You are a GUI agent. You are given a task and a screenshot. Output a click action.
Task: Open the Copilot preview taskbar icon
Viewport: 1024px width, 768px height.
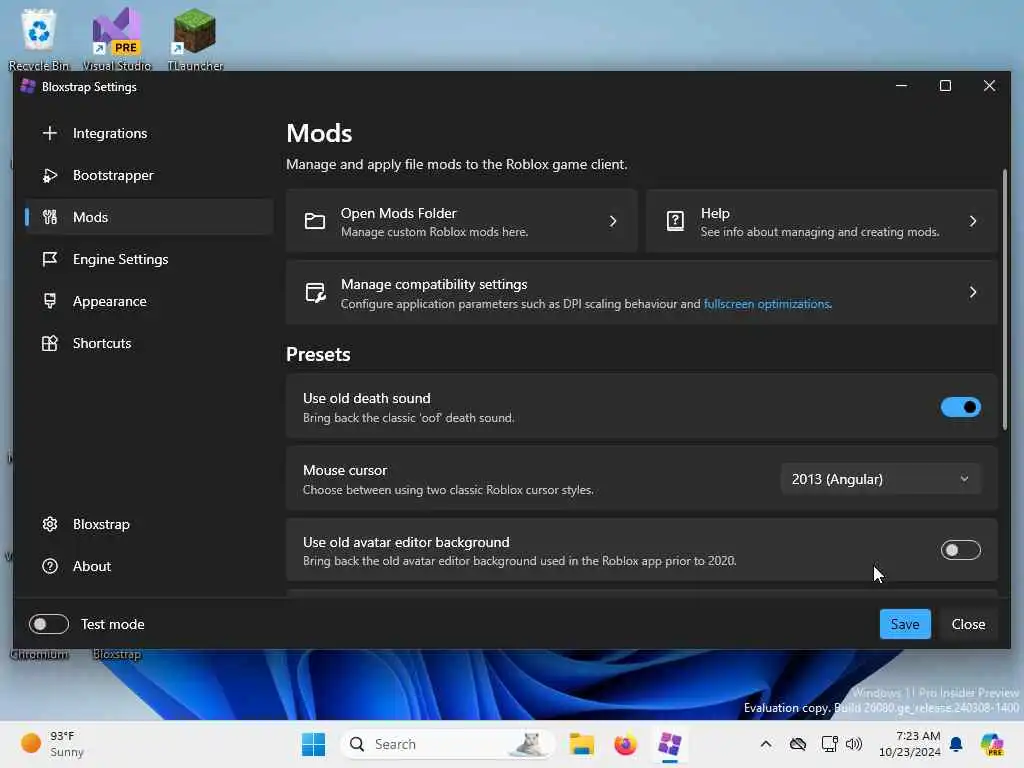pos(992,744)
